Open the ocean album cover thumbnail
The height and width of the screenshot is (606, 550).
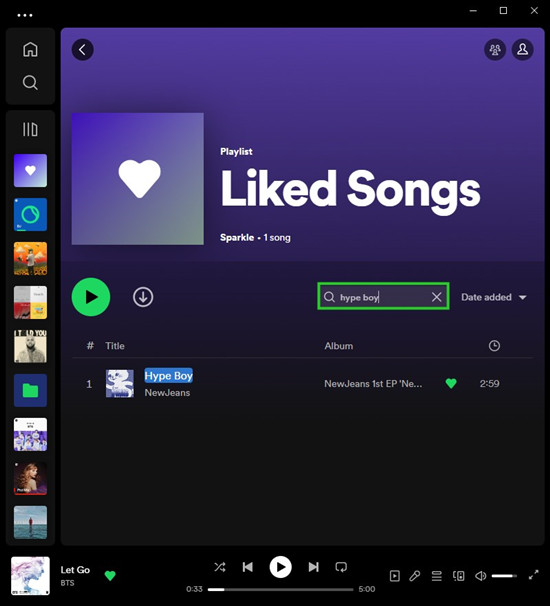(x=31, y=523)
